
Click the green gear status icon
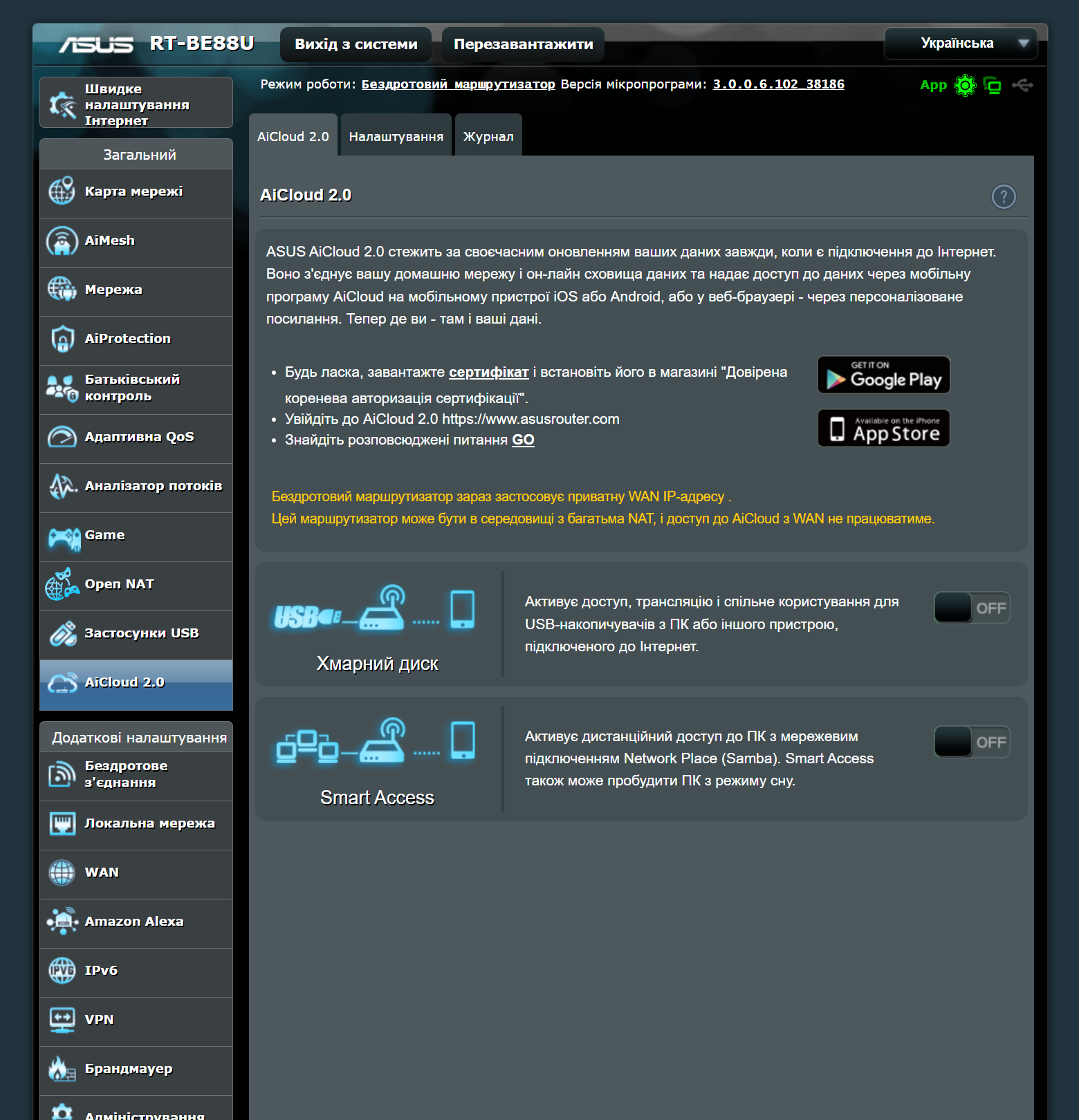(965, 85)
